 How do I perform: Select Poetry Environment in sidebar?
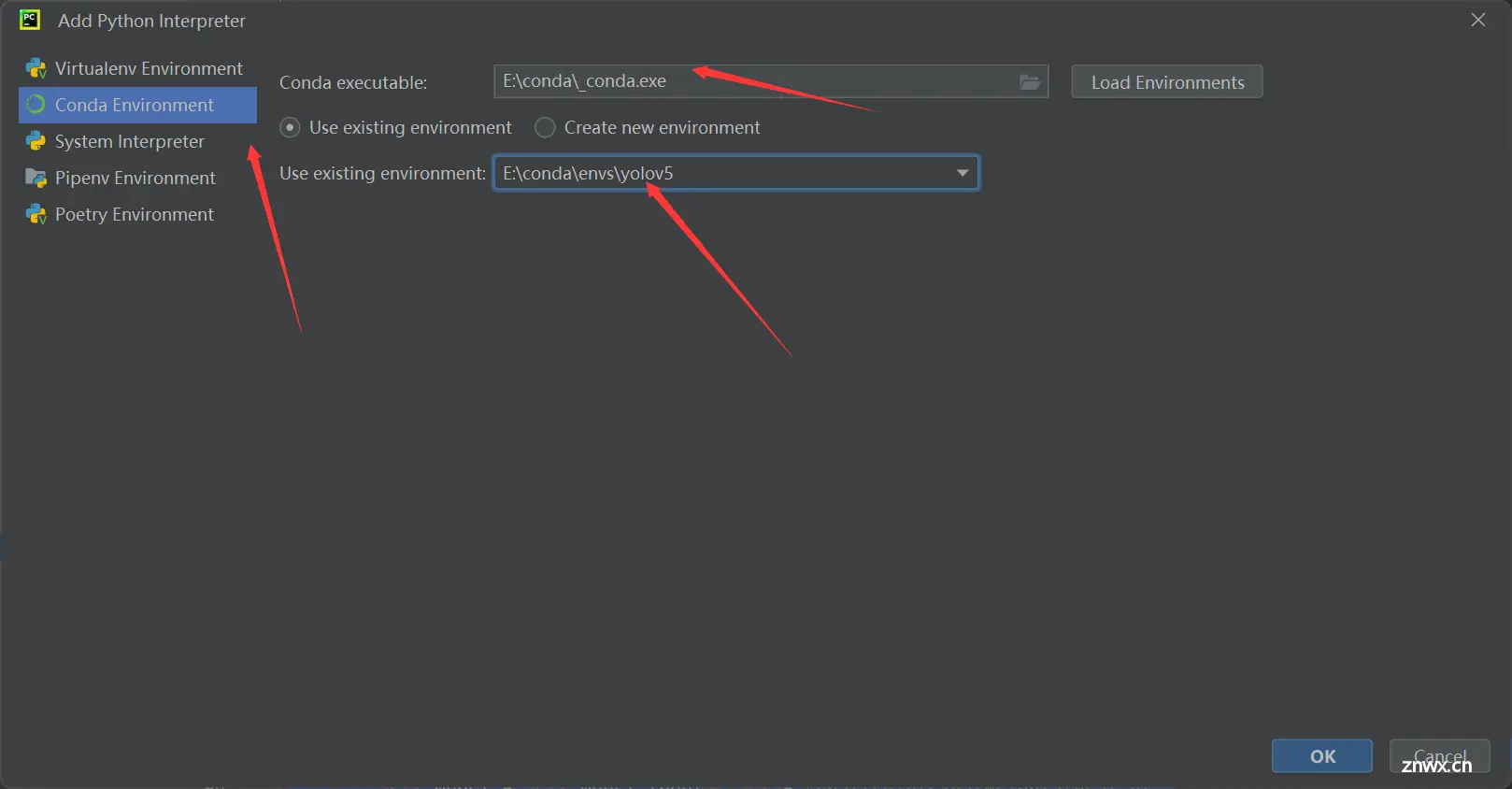(x=137, y=214)
